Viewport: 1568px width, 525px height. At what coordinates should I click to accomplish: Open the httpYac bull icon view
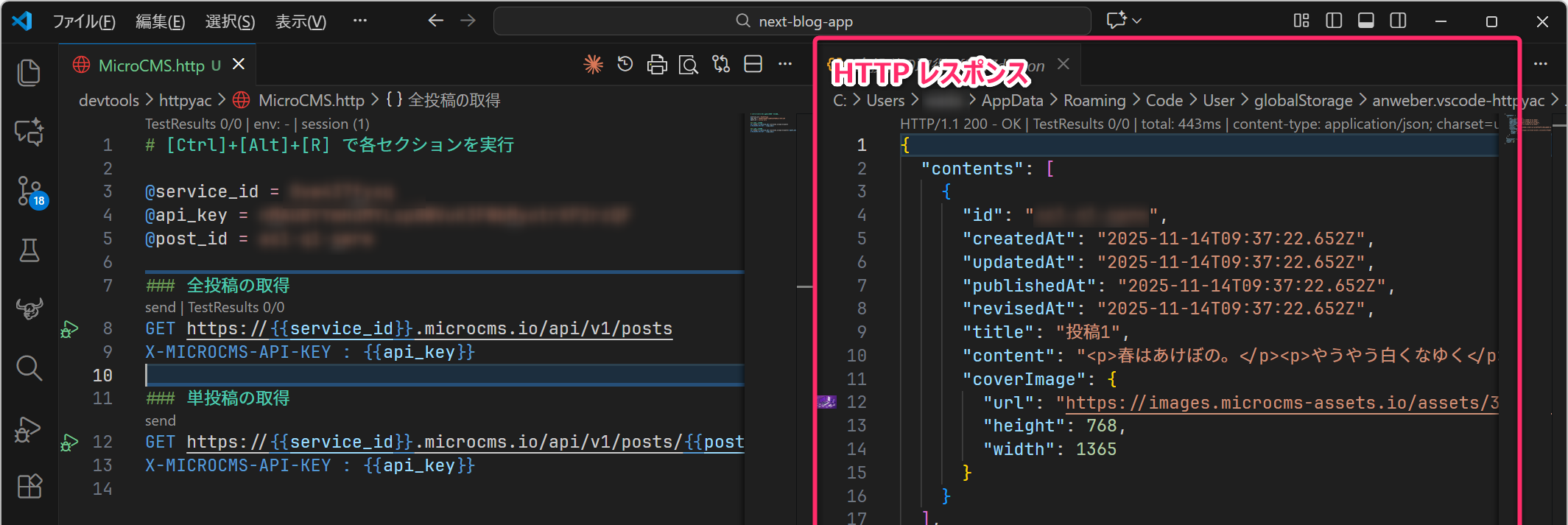click(29, 309)
